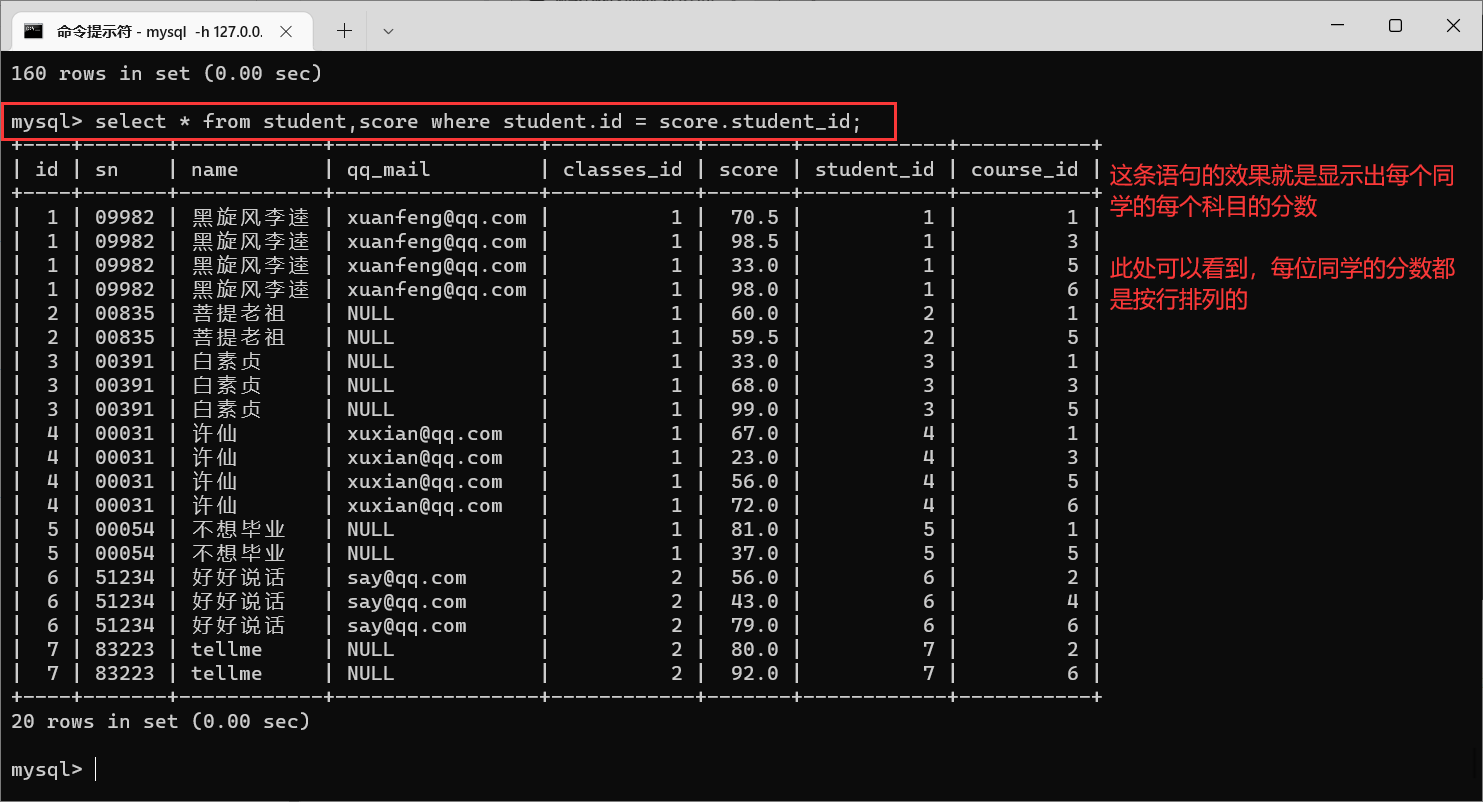
Task: Click score value 43.0
Action: (x=754, y=602)
